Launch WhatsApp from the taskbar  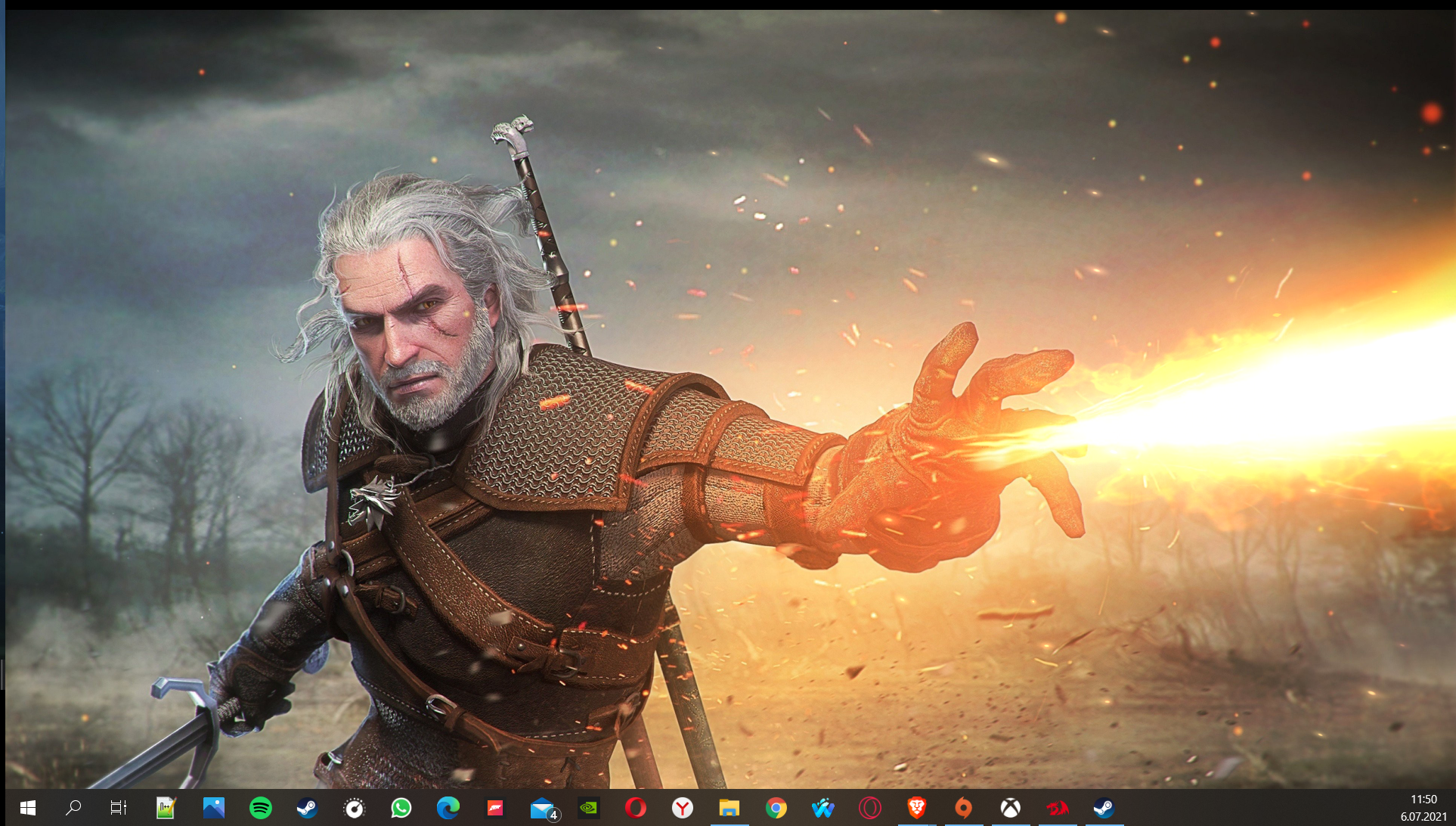(401, 808)
